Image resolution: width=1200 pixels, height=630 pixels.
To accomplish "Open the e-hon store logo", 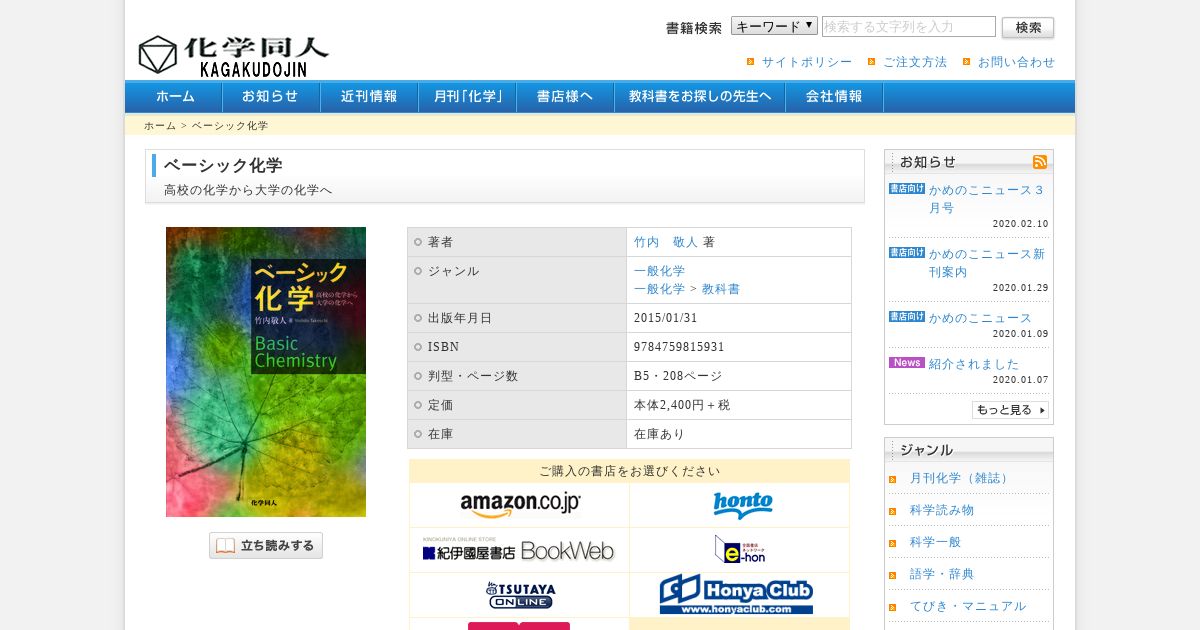I will click(740, 549).
